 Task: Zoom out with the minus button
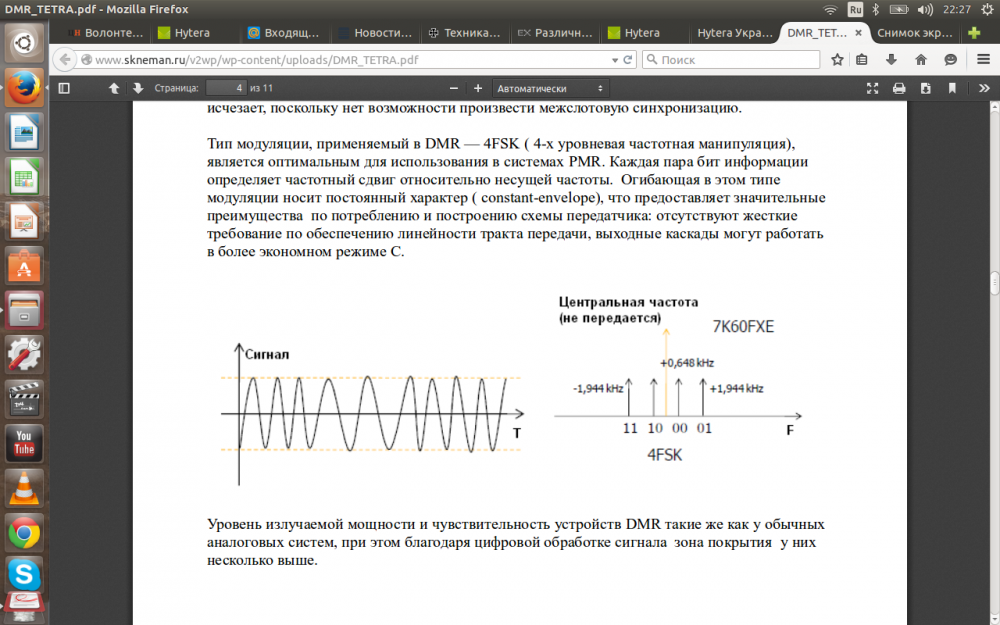(454, 89)
